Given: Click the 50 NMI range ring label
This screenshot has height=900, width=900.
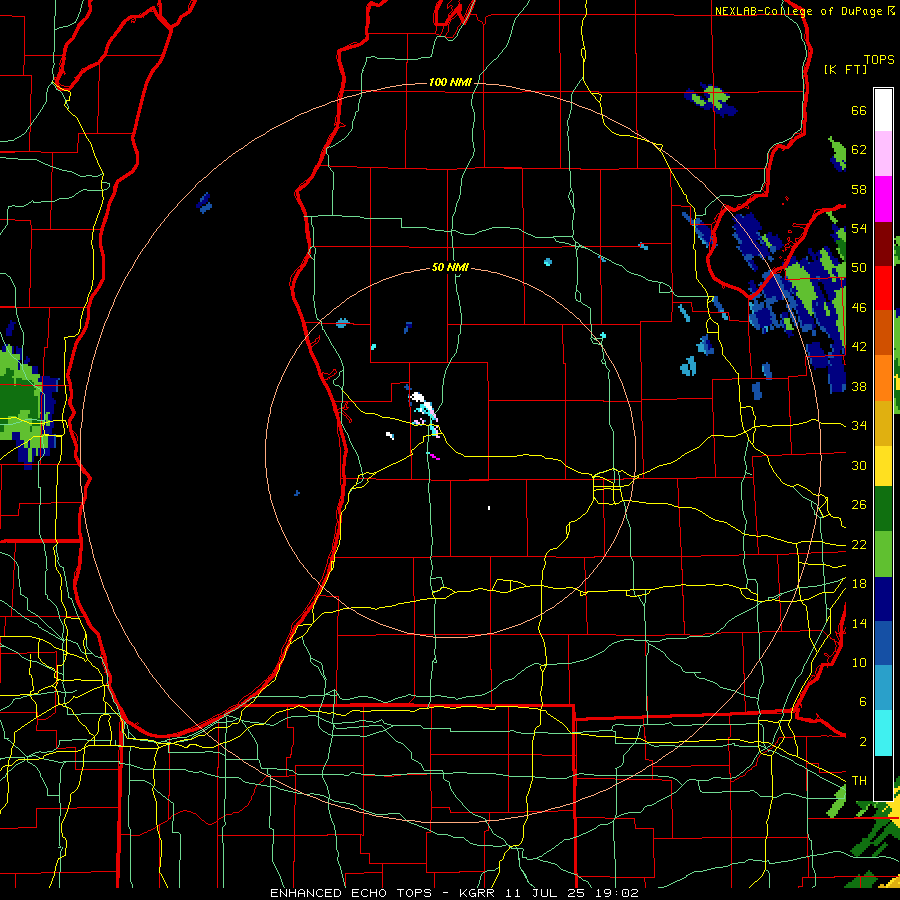Looking at the screenshot, I should coord(450,267).
